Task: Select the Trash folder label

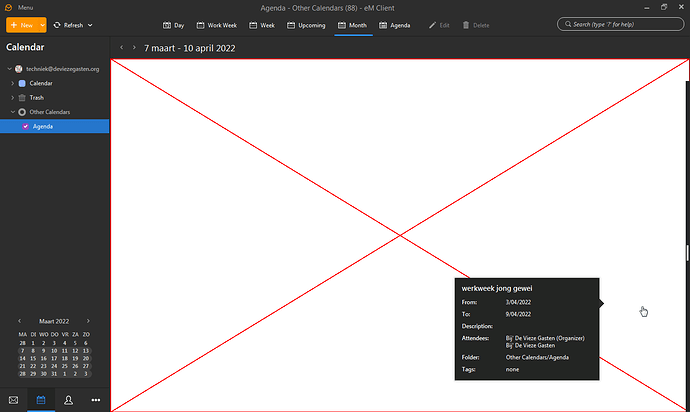Action: [37, 98]
